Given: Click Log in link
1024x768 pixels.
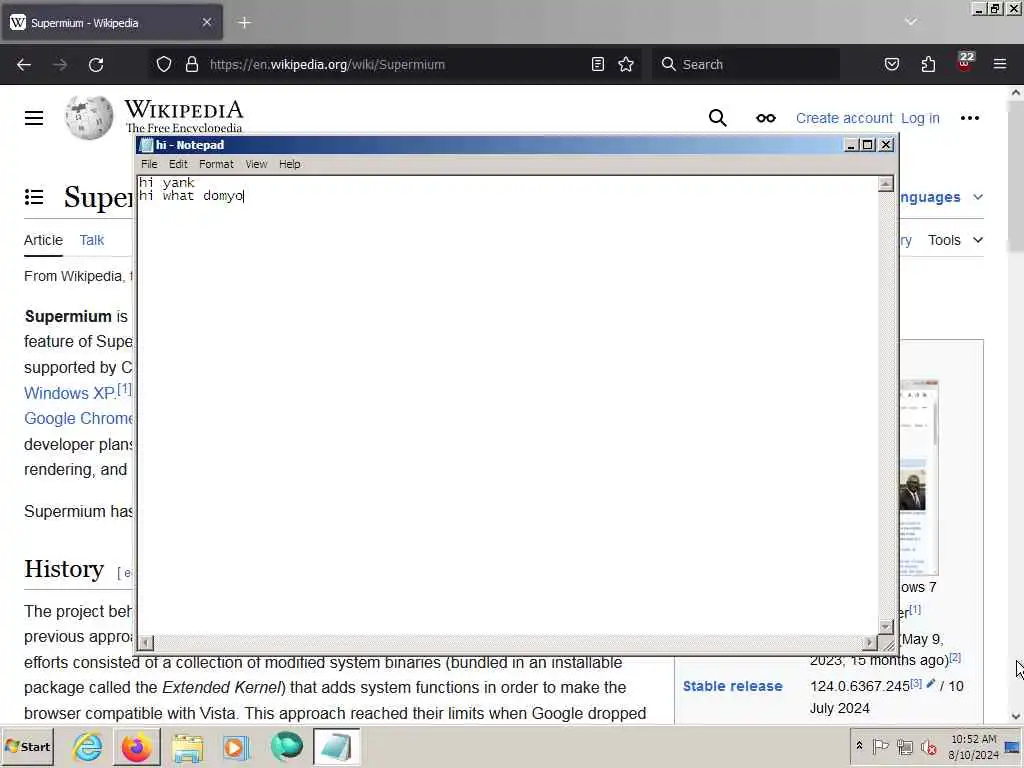Looking at the screenshot, I should coord(920,118).
